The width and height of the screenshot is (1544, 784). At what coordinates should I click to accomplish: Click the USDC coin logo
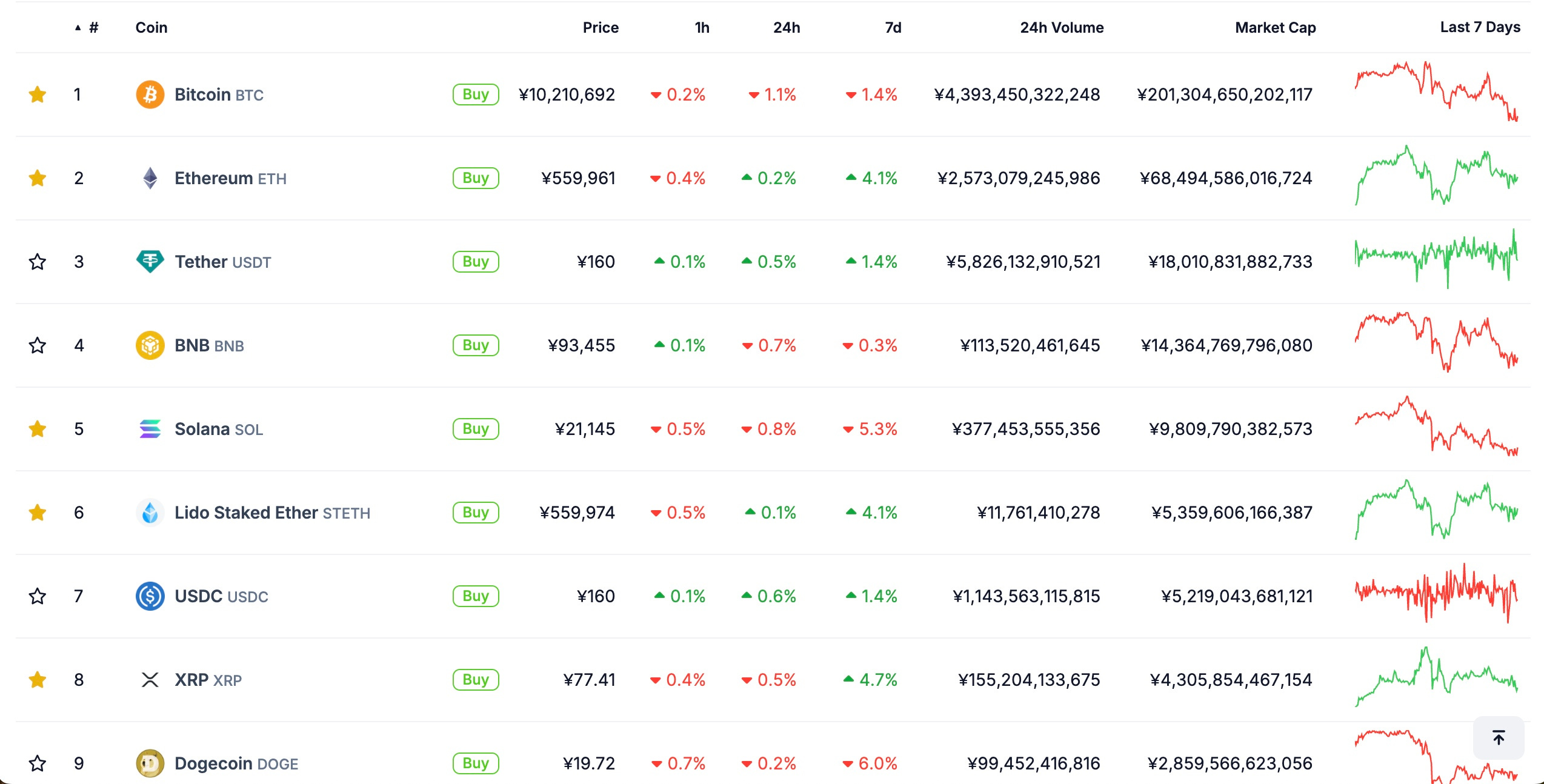pyautogui.click(x=150, y=596)
